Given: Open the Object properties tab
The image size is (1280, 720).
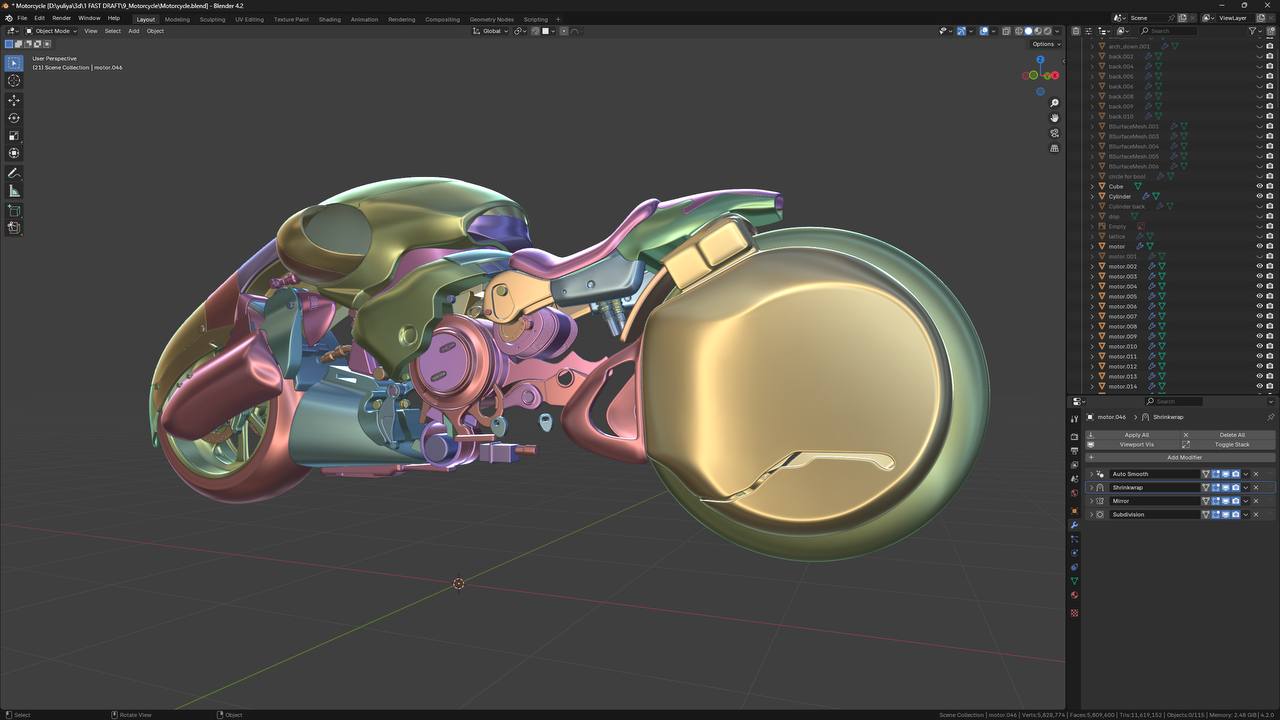Looking at the screenshot, I should [x=1074, y=511].
